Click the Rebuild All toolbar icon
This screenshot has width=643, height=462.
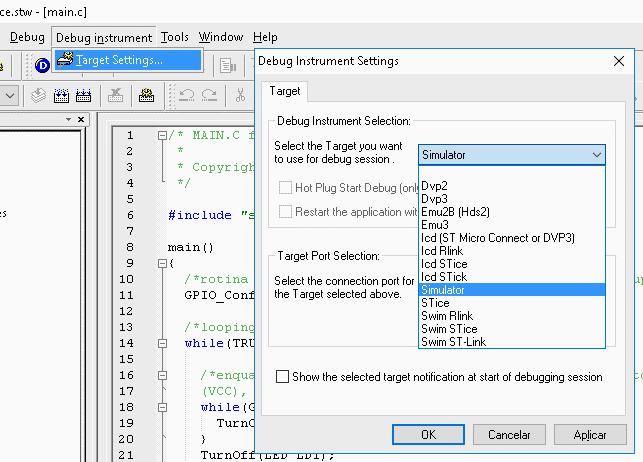coord(84,96)
